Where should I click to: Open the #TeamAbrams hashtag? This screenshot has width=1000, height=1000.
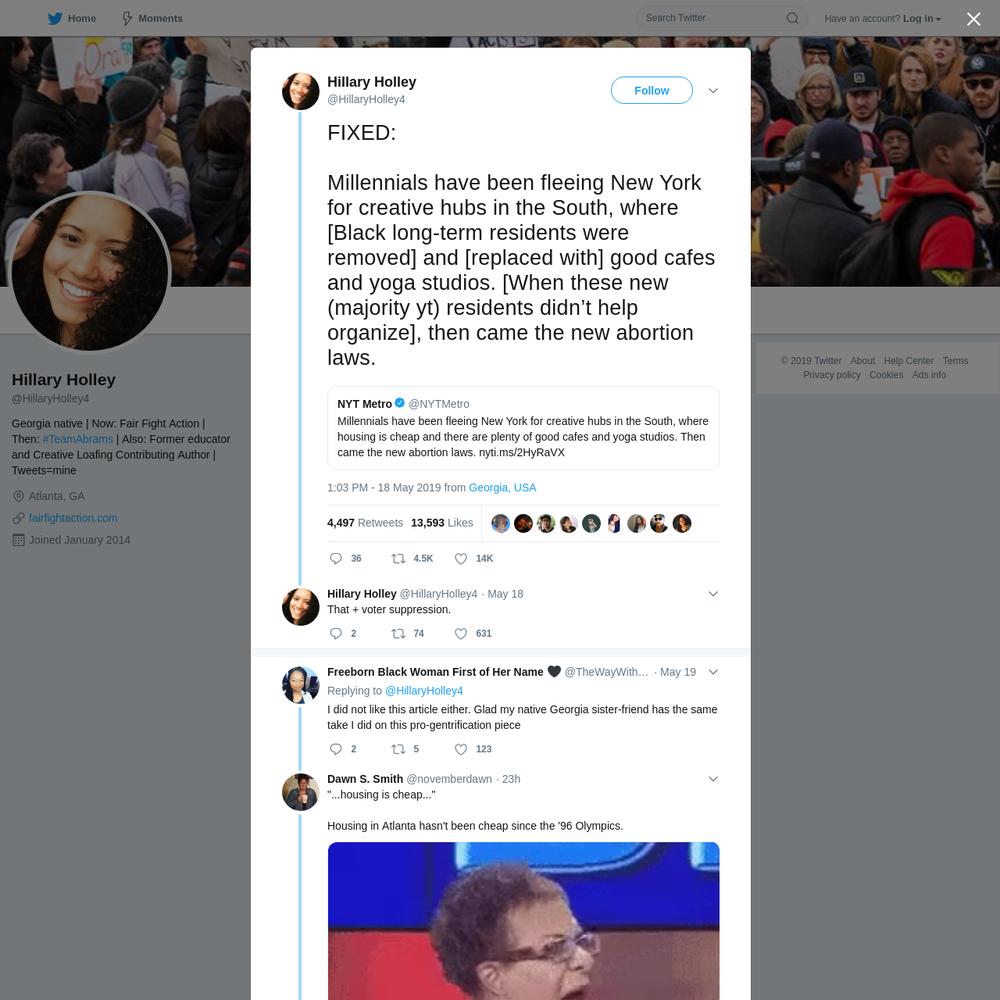click(x=77, y=439)
